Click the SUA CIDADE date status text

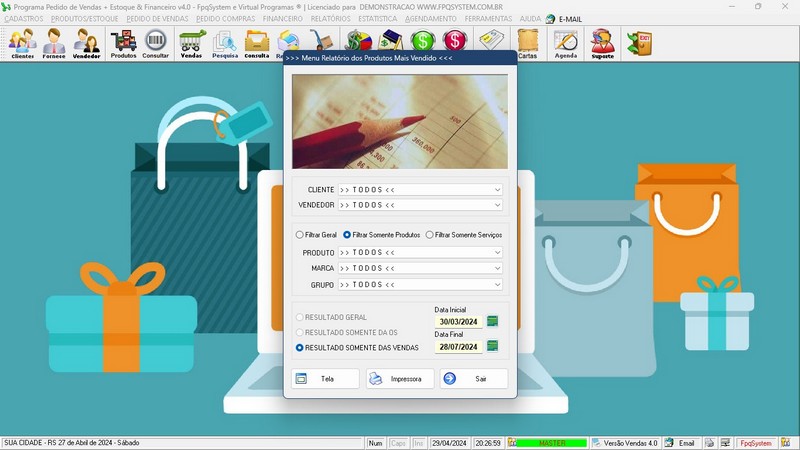(x=71, y=442)
